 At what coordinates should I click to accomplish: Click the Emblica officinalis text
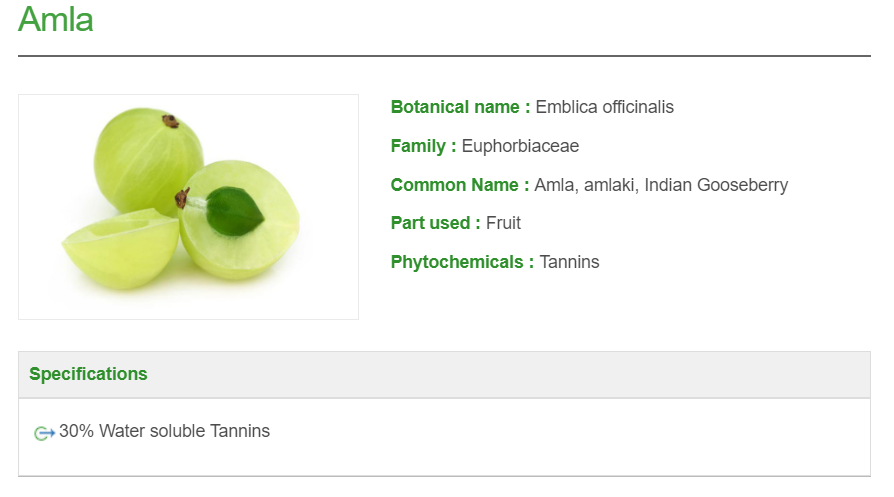(x=605, y=107)
